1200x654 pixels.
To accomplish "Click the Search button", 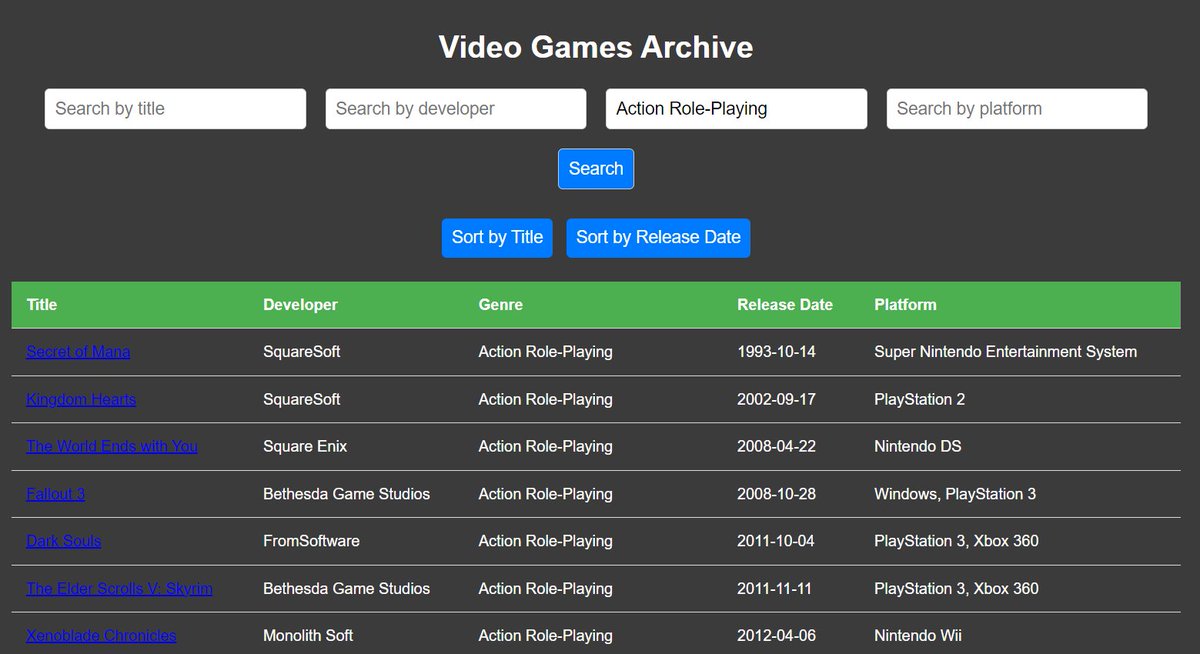I will pos(596,169).
